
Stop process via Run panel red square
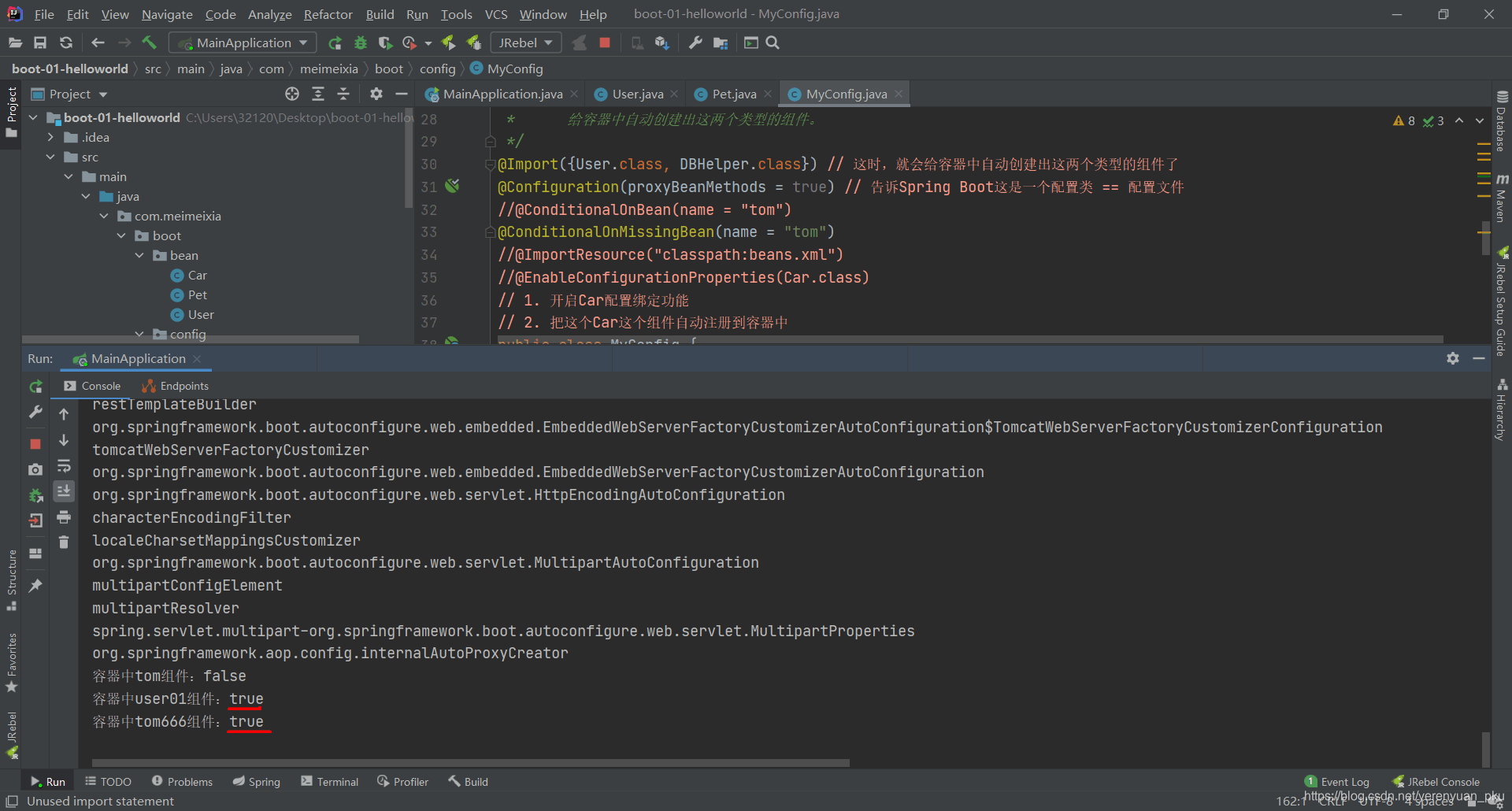(35, 444)
